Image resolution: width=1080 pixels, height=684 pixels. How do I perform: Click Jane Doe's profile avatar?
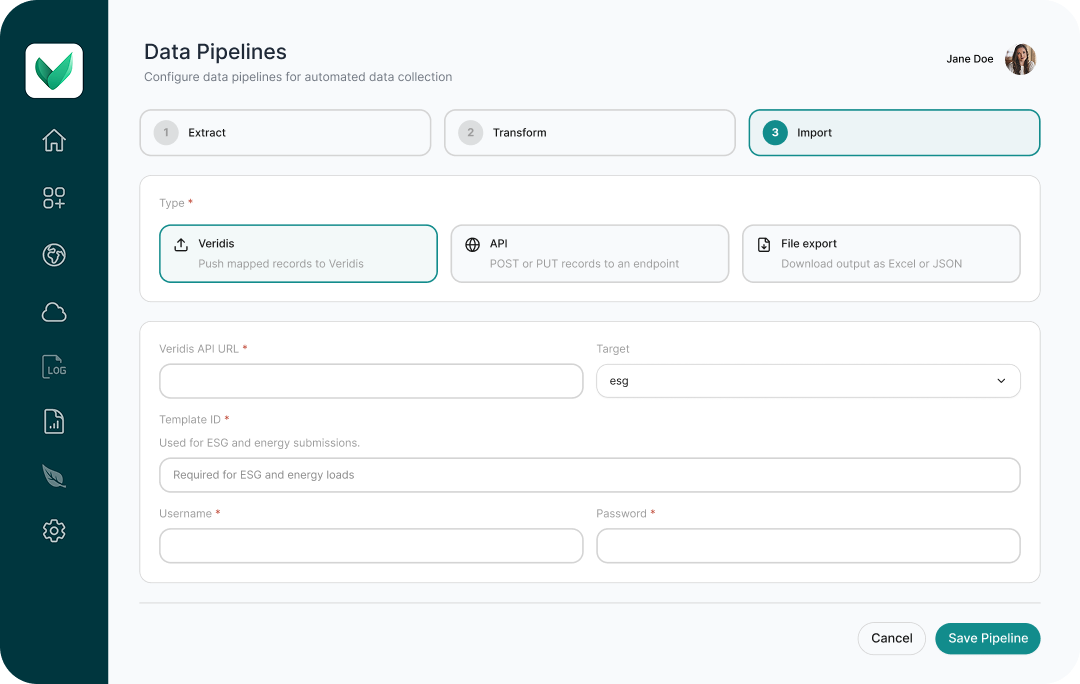1020,59
